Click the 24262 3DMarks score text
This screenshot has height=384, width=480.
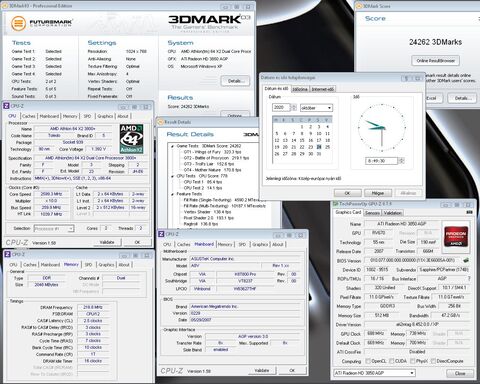pyautogui.click(x=435, y=42)
